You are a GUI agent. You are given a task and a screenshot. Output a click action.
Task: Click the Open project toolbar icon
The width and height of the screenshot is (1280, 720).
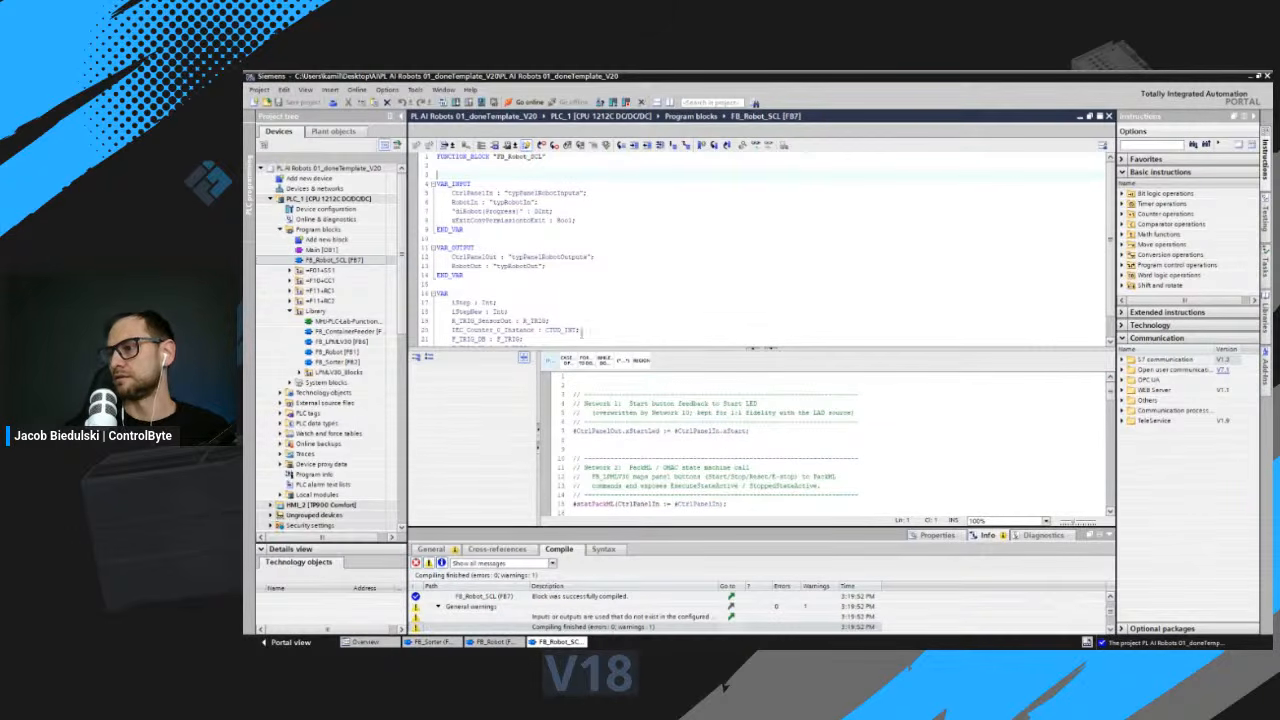coord(265,102)
